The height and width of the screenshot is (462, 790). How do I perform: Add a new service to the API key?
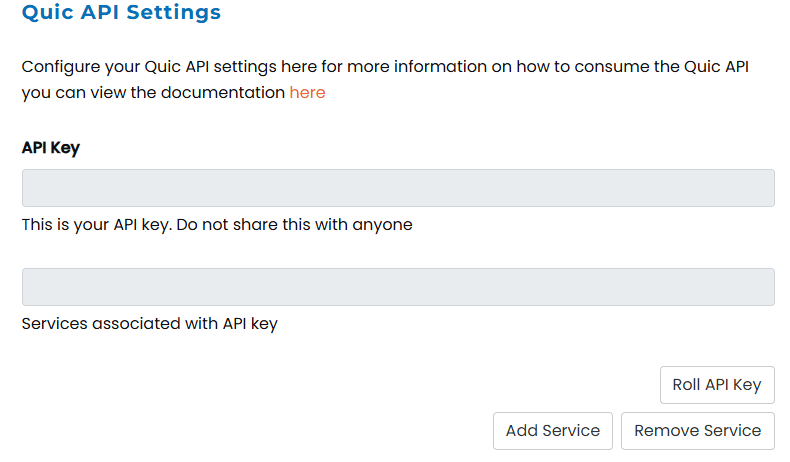coord(552,431)
